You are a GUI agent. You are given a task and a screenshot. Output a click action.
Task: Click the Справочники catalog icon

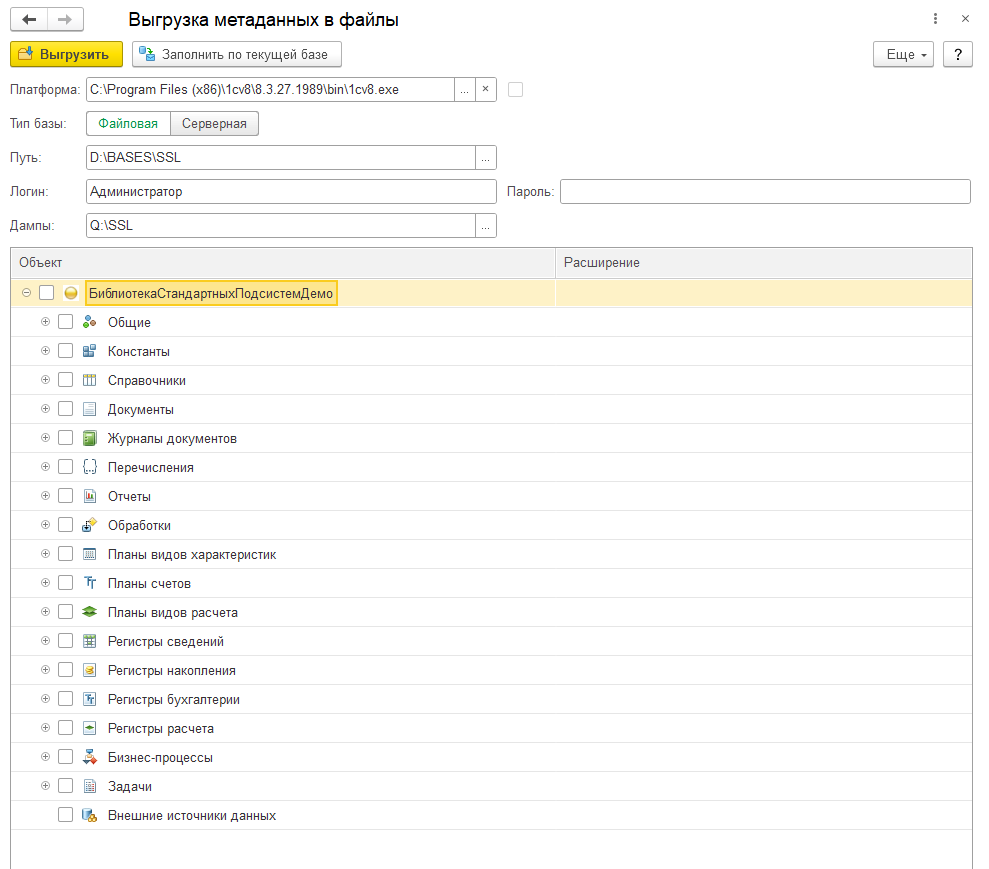pos(89,380)
